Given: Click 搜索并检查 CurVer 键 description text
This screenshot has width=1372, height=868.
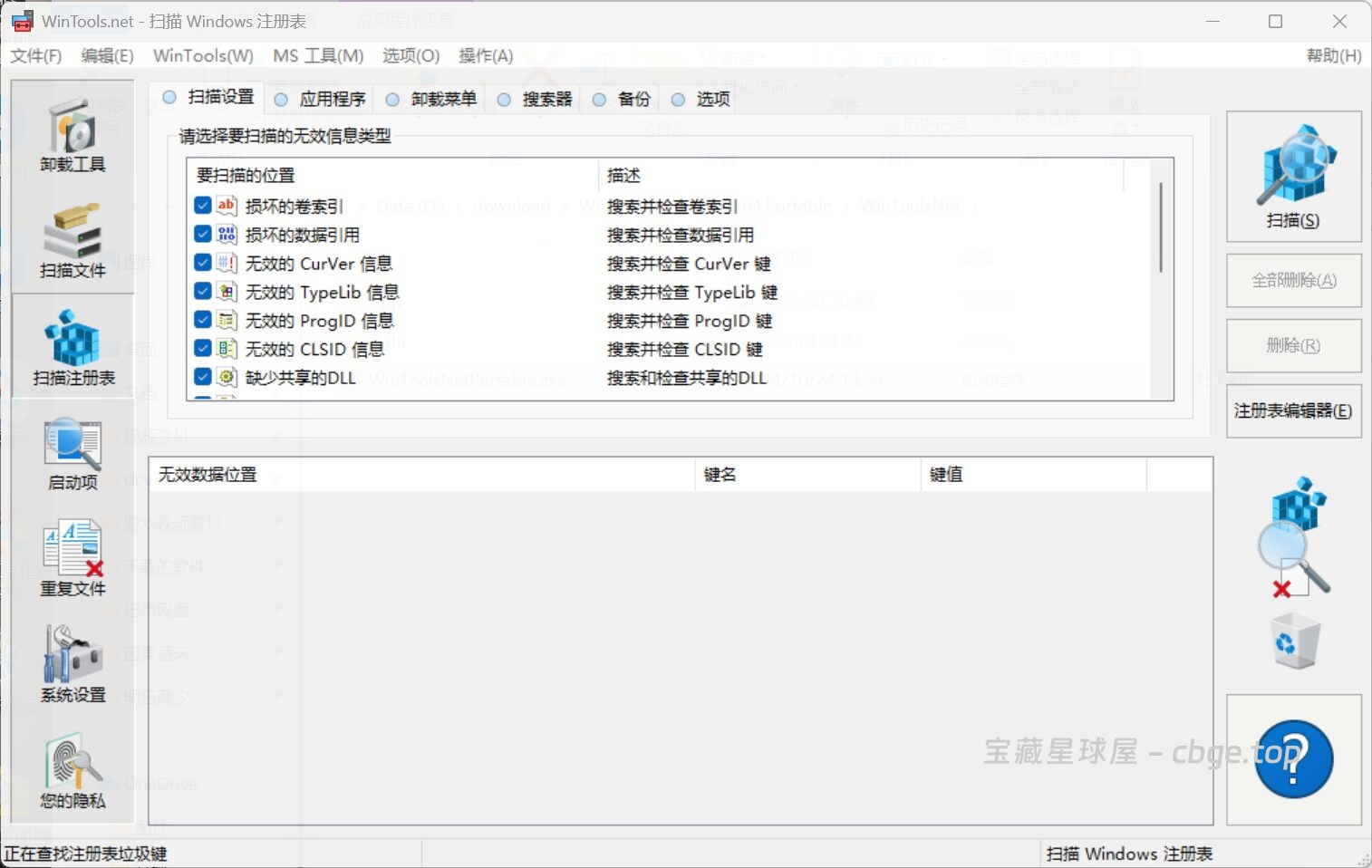Looking at the screenshot, I should (689, 264).
